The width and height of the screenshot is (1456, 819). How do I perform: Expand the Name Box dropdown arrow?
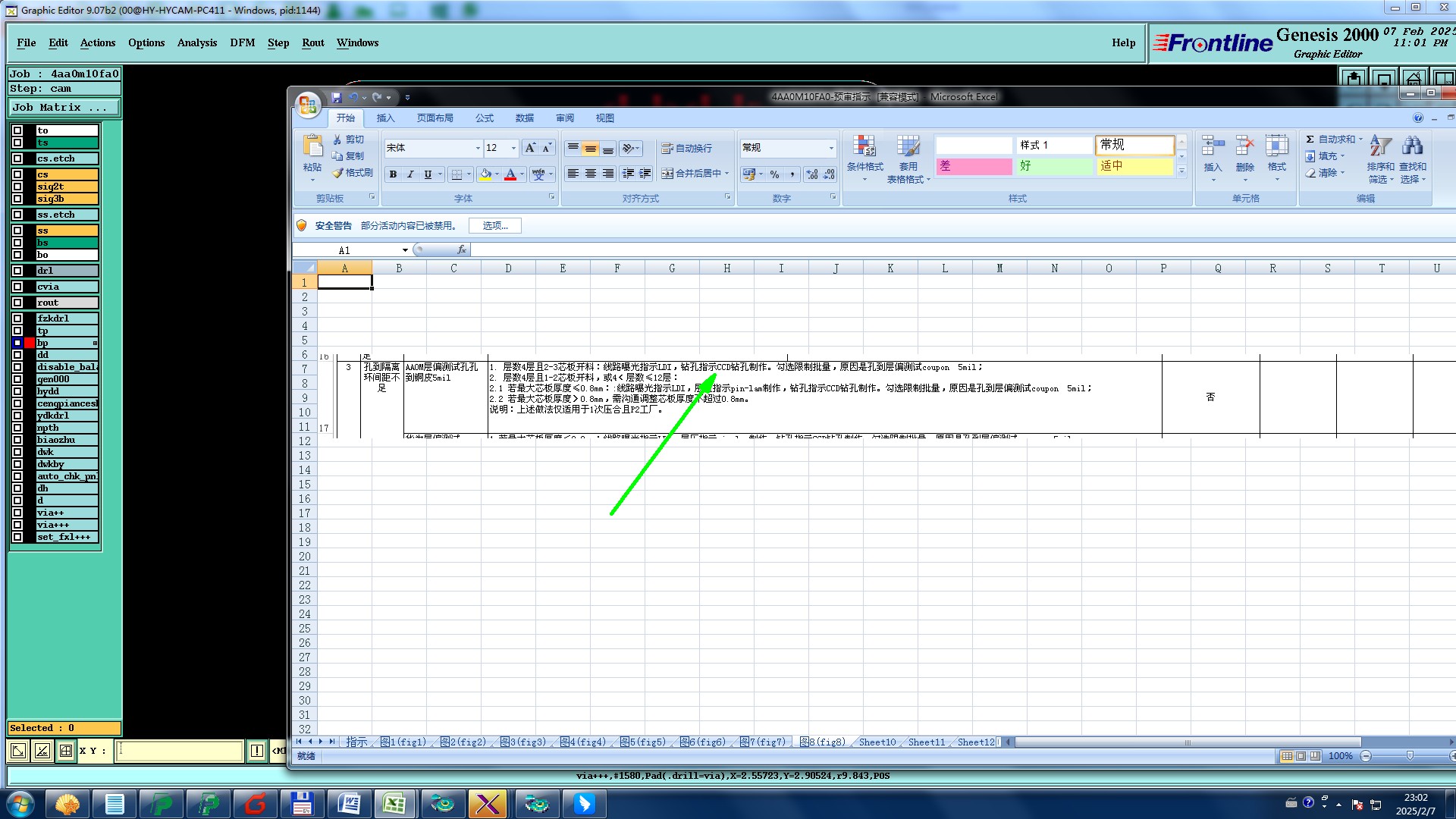[405, 250]
